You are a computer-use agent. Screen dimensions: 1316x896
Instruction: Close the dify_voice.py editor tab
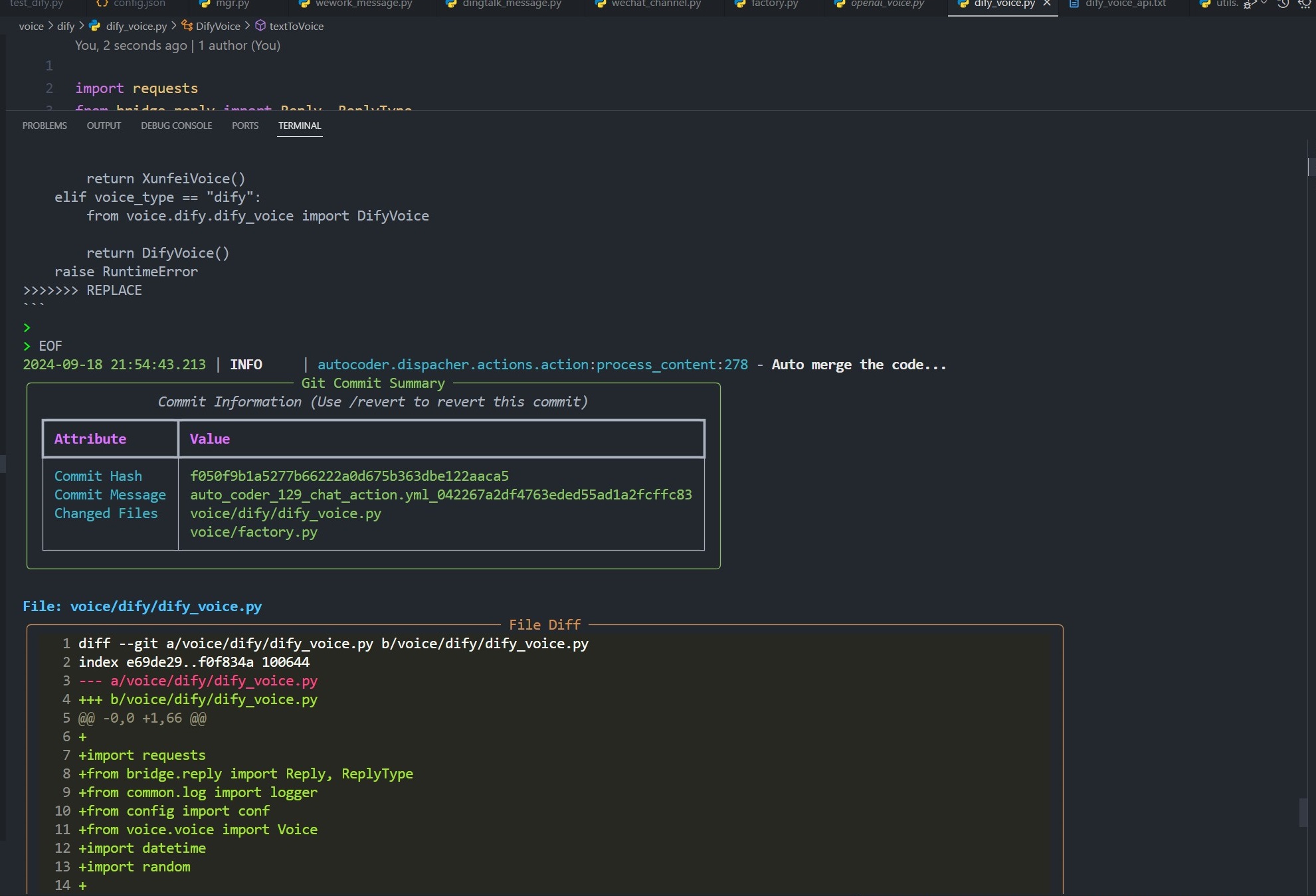[1047, 3]
